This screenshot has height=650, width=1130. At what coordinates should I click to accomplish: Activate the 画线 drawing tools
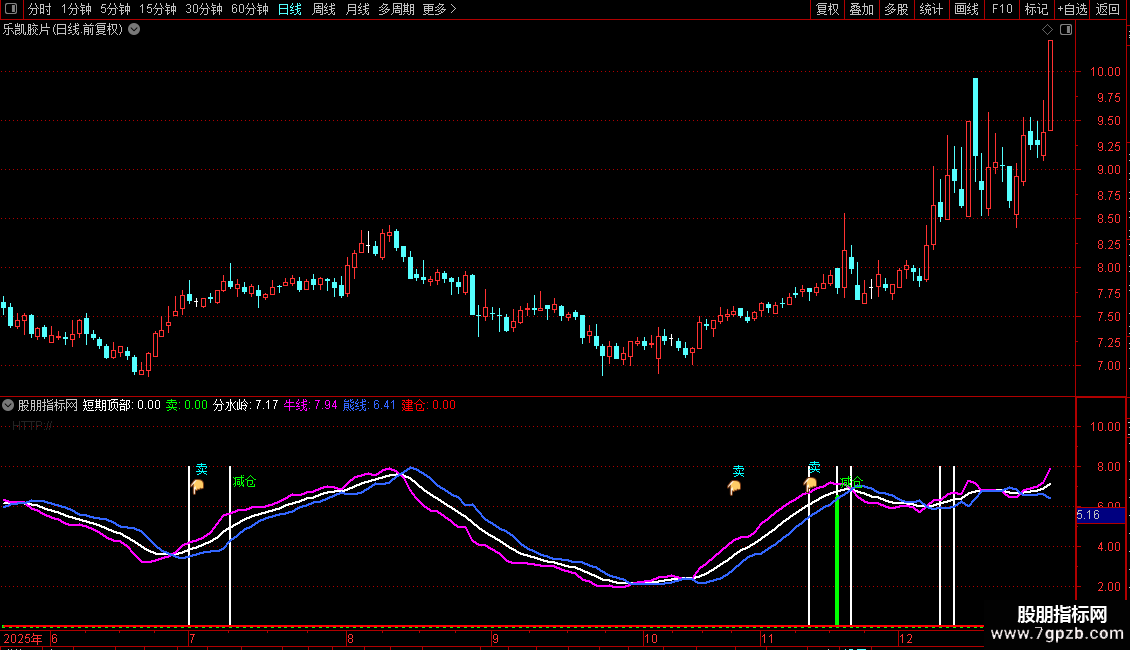(966, 9)
